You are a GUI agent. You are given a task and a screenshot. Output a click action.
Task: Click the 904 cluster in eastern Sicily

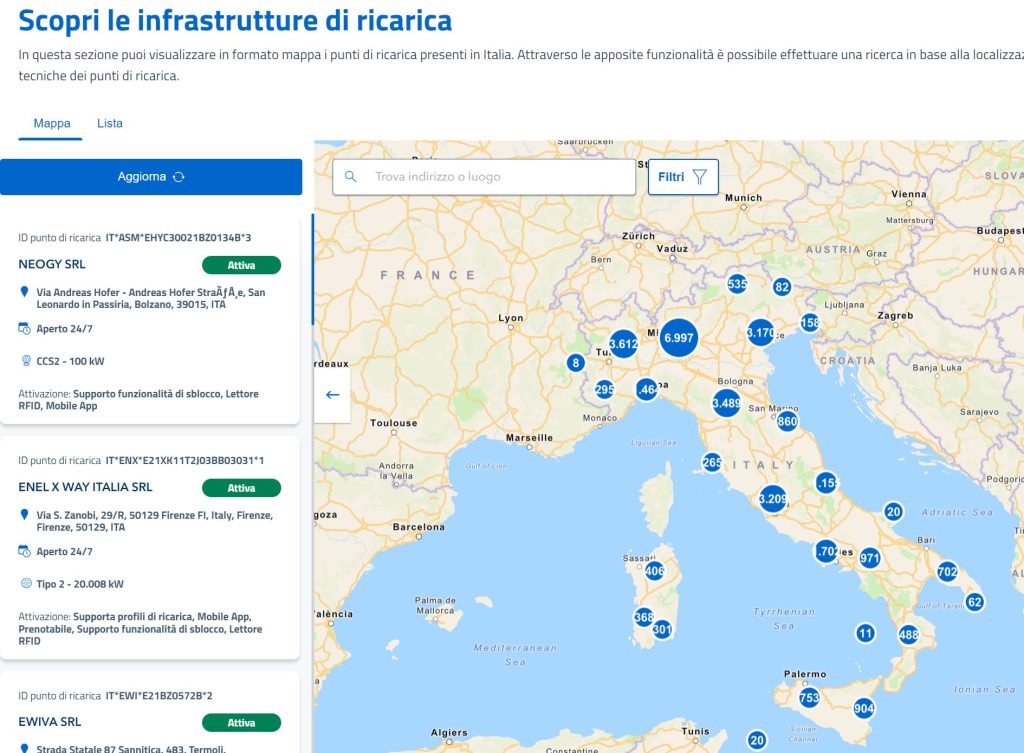[x=865, y=708]
